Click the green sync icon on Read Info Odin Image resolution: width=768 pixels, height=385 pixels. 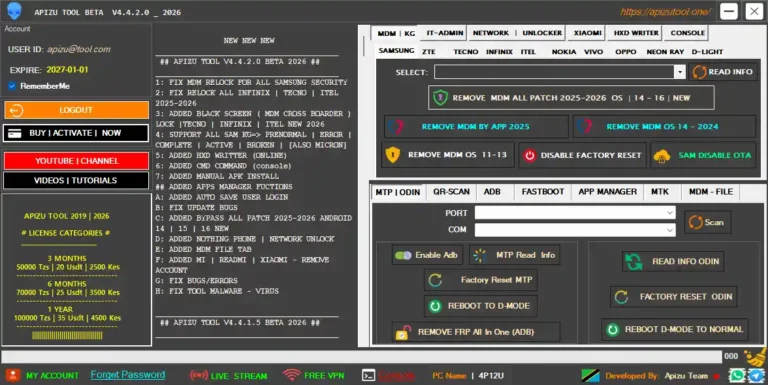pyautogui.click(x=633, y=261)
